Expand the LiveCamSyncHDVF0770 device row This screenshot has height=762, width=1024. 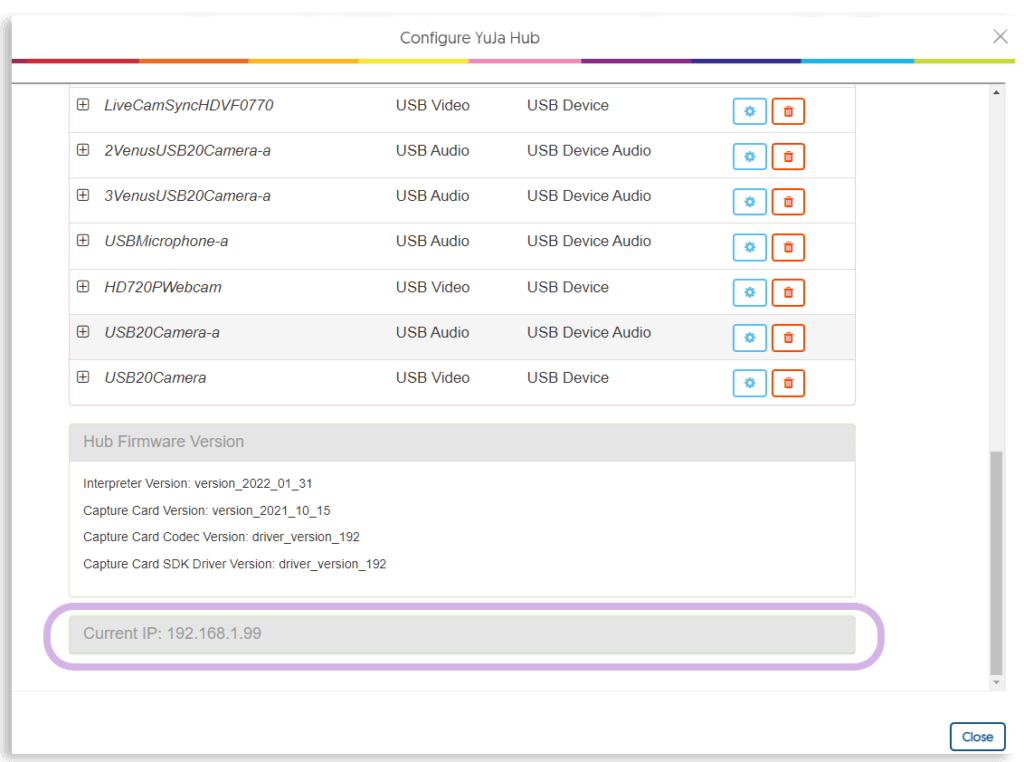click(x=83, y=104)
